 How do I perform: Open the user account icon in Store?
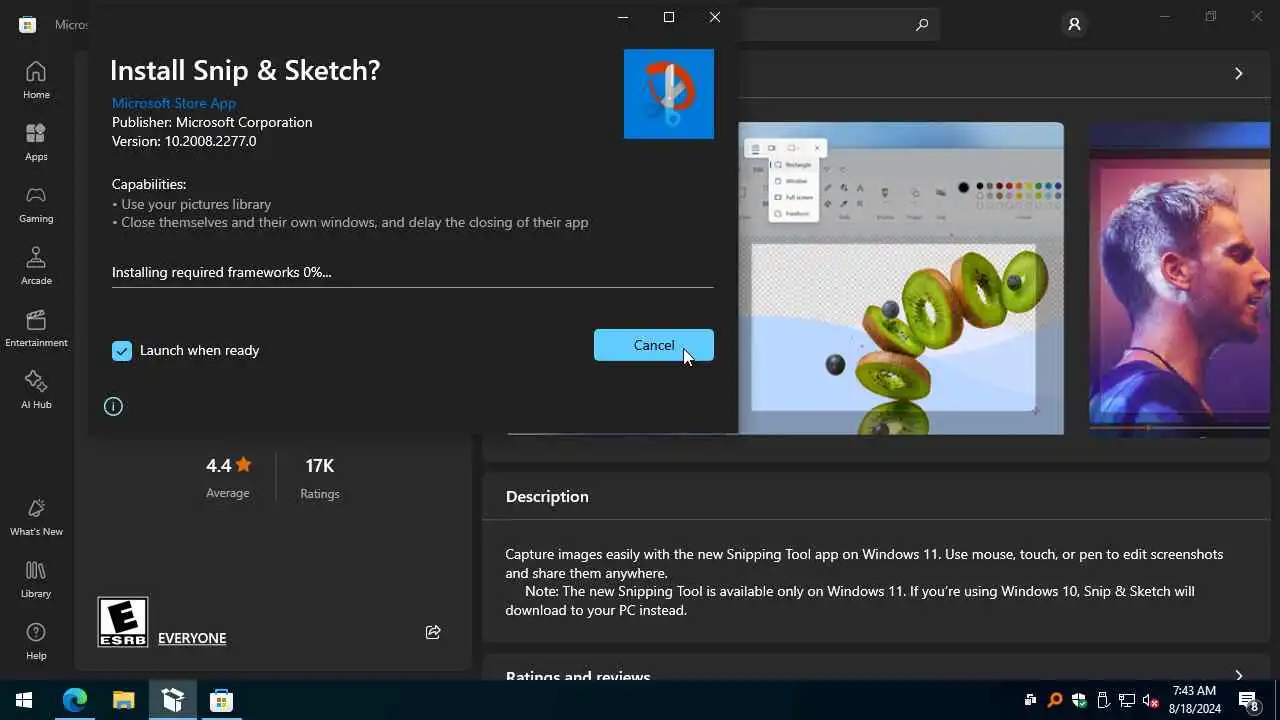[x=1074, y=24]
